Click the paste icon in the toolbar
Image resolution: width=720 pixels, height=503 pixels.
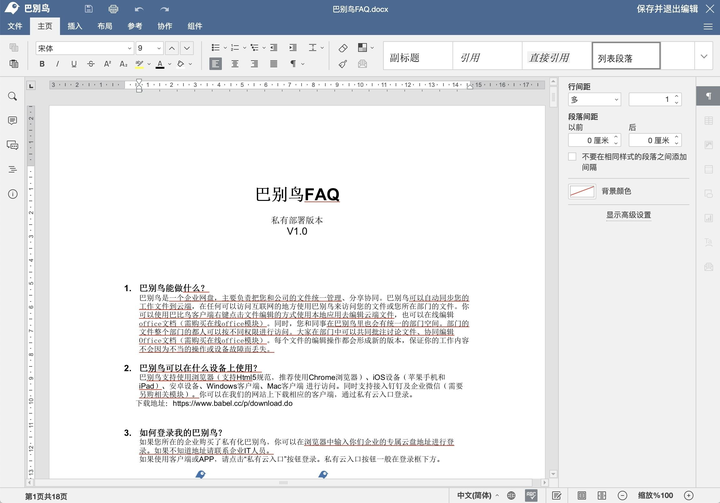(x=14, y=63)
